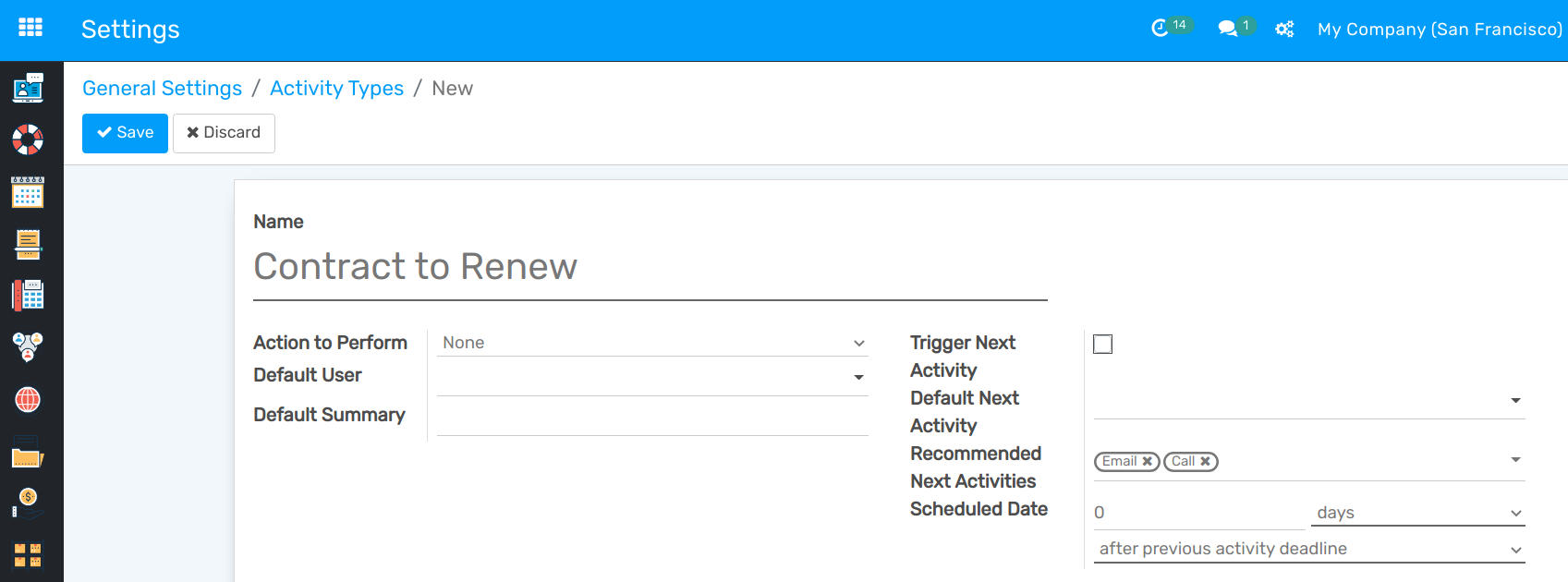The width and height of the screenshot is (1568, 582).
Task: Open the orange boxes inventory app in sidebar
Action: point(28,555)
